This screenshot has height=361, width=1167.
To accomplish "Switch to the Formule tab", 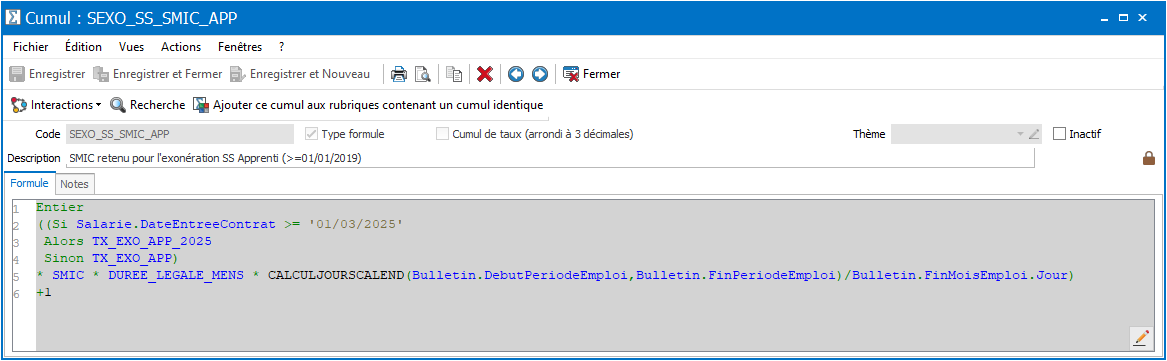I will pyautogui.click(x=29, y=183).
